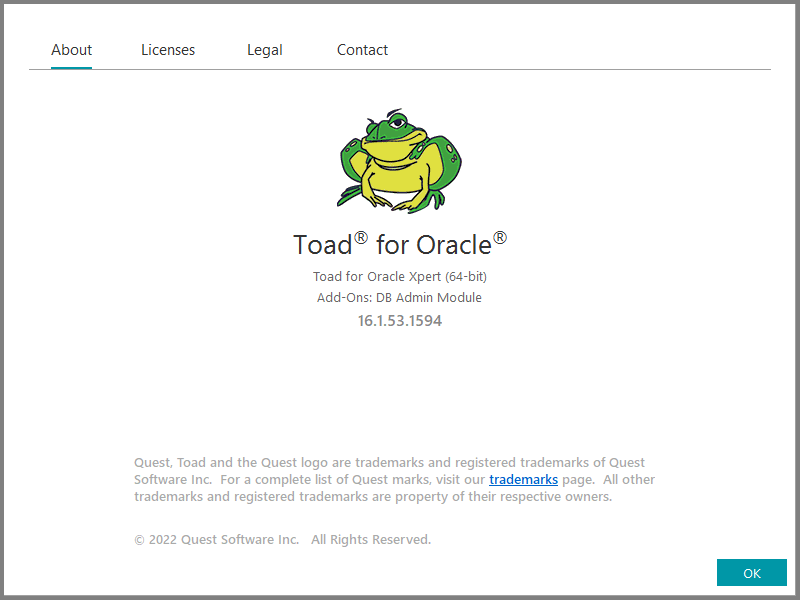This screenshot has width=800, height=600.
Task: Open the Contact tab
Action: 362,50
